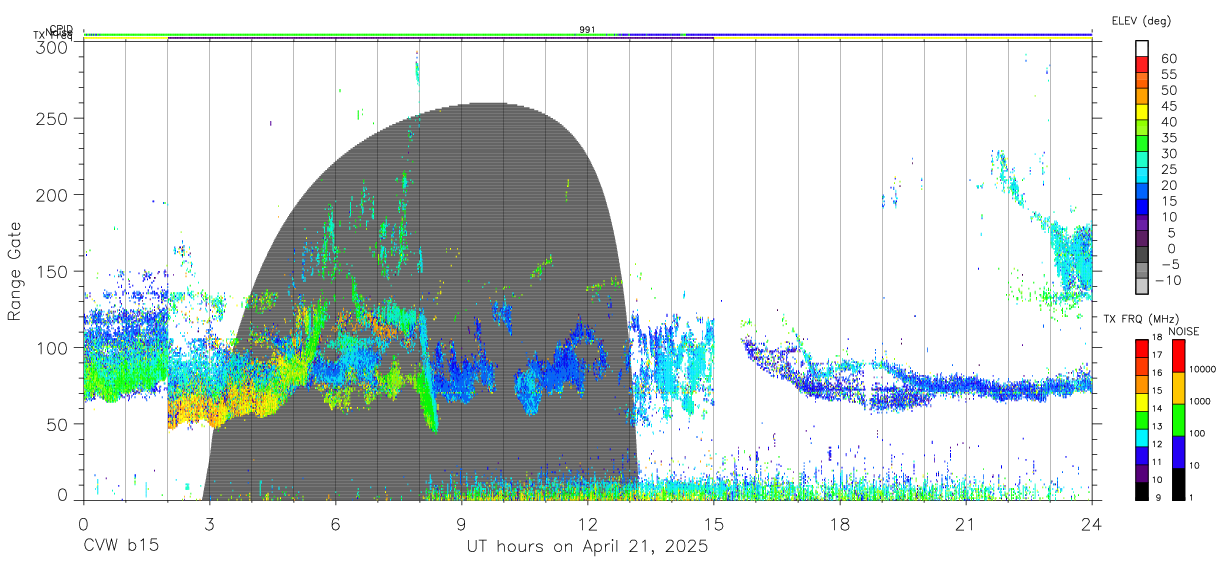Image resolution: width=1228 pixels, height=567 pixels.
Task: Click the 14 label on the TX FRQ color bar
Action: tap(1157, 408)
